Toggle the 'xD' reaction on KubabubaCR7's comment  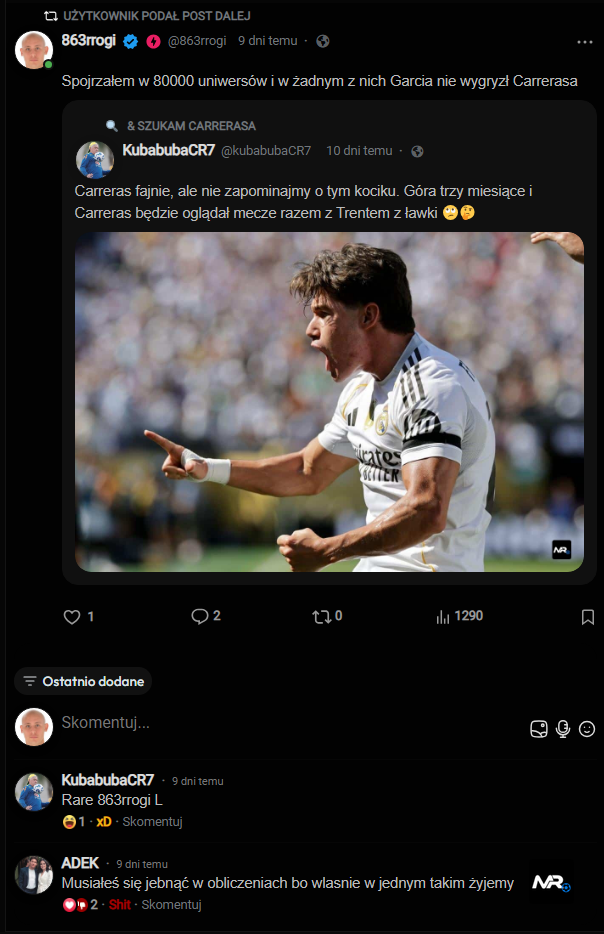(103, 822)
